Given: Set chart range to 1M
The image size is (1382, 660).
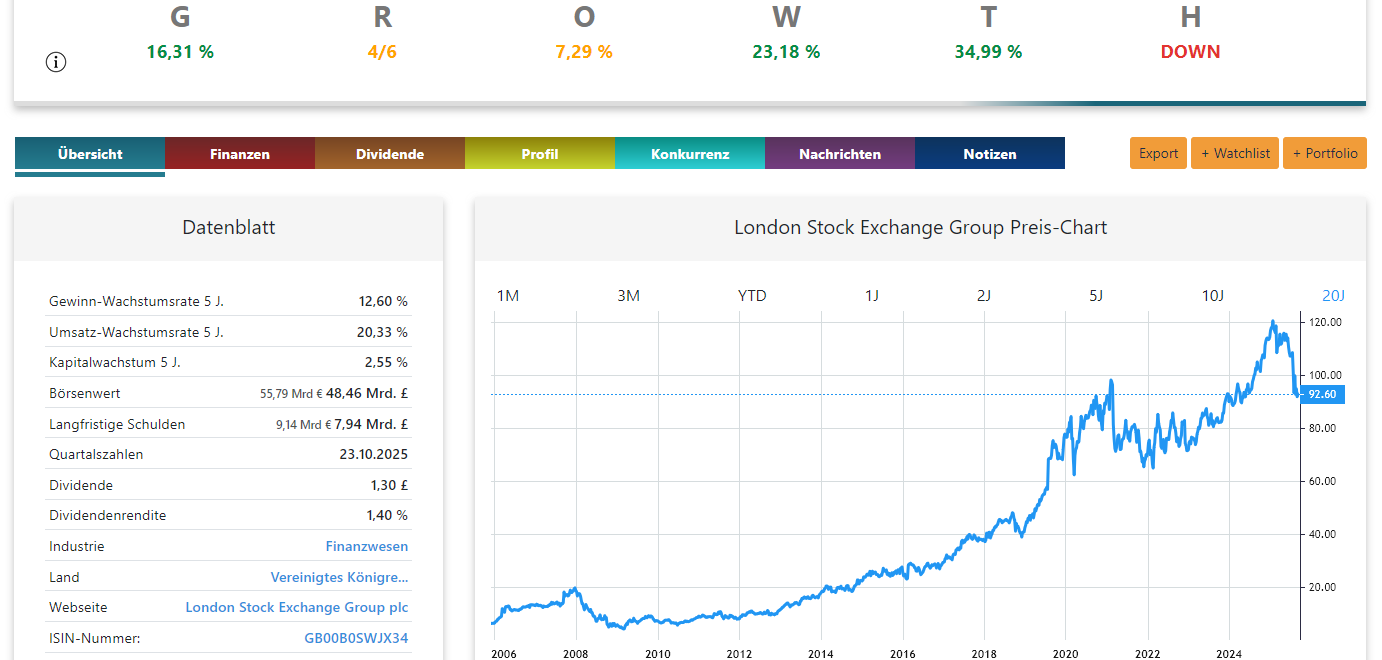Looking at the screenshot, I should [508, 295].
